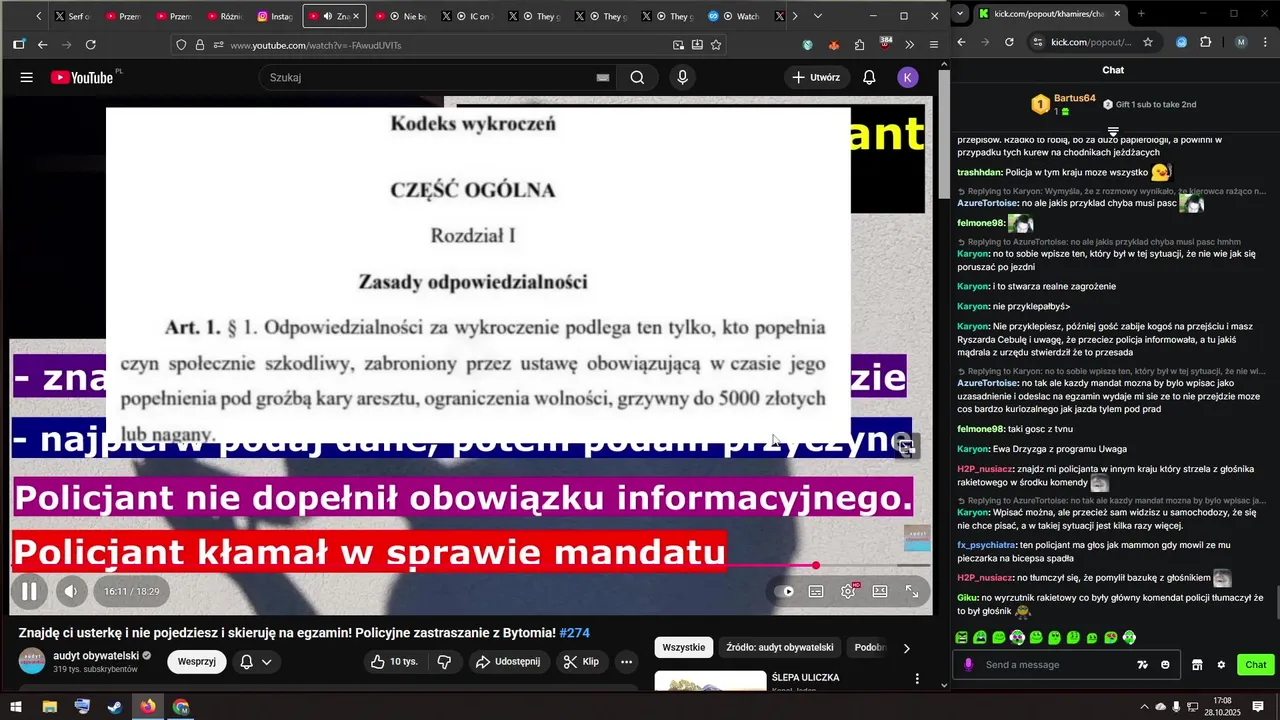Open the YouTube guide hamburger menu
This screenshot has width=1280, height=720.
point(27,77)
